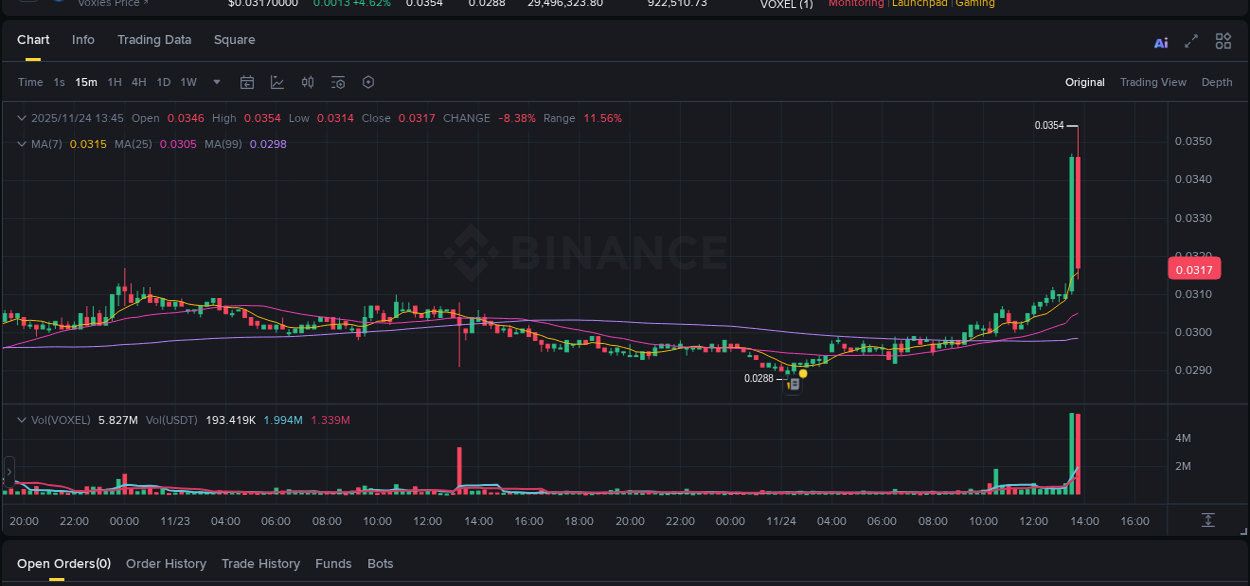The height and width of the screenshot is (586, 1250).
Task: Switch to the Trading Data tab
Action: pyautogui.click(x=154, y=40)
